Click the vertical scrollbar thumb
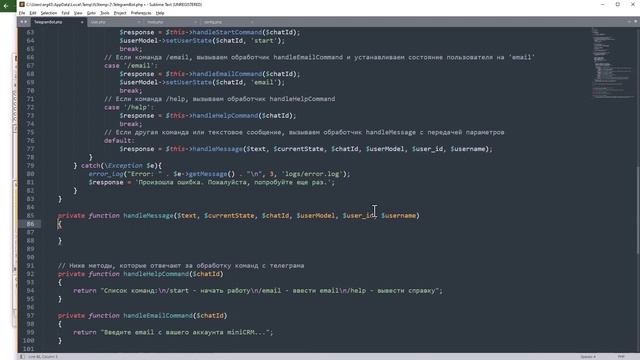 click(x=638, y=210)
